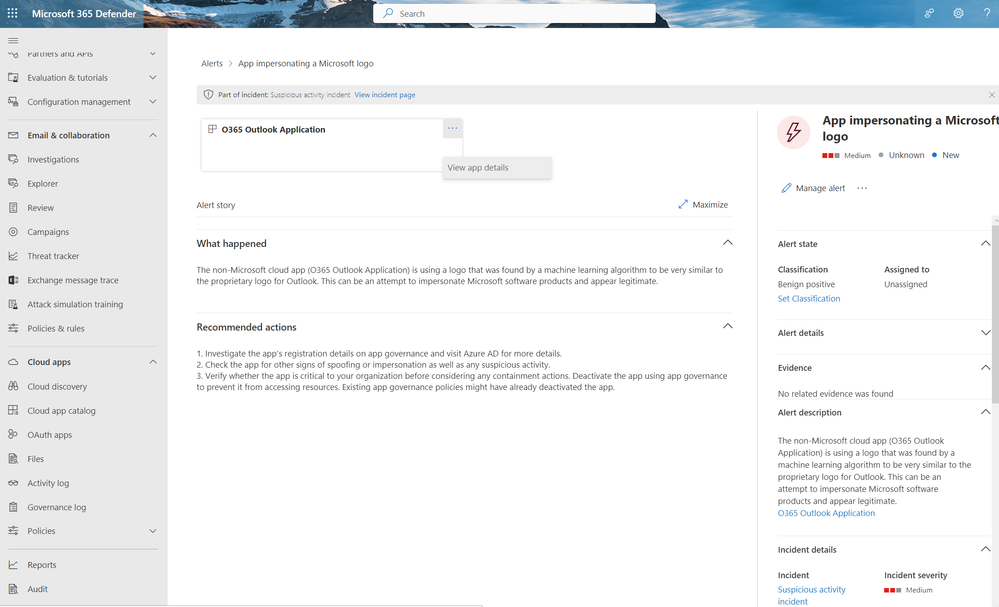Click the Configuration management icon
Viewport: 999px width, 607px height.
[13, 102]
